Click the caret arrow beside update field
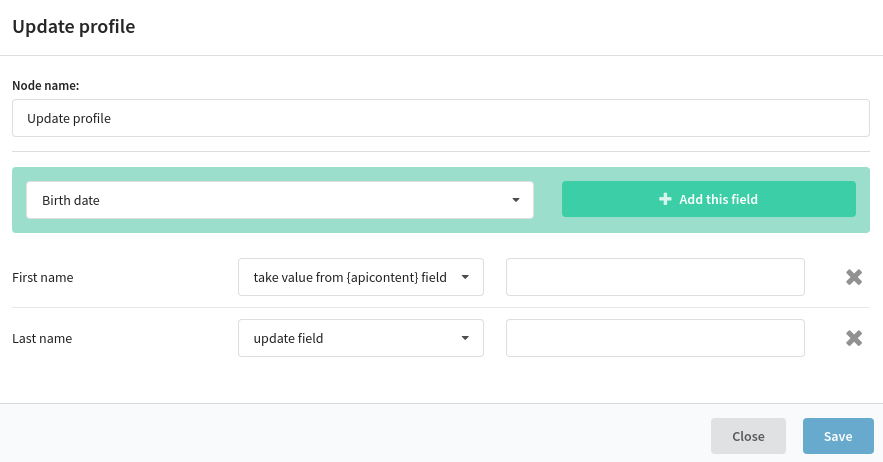The width and height of the screenshot is (883, 462). pyautogui.click(x=465, y=338)
